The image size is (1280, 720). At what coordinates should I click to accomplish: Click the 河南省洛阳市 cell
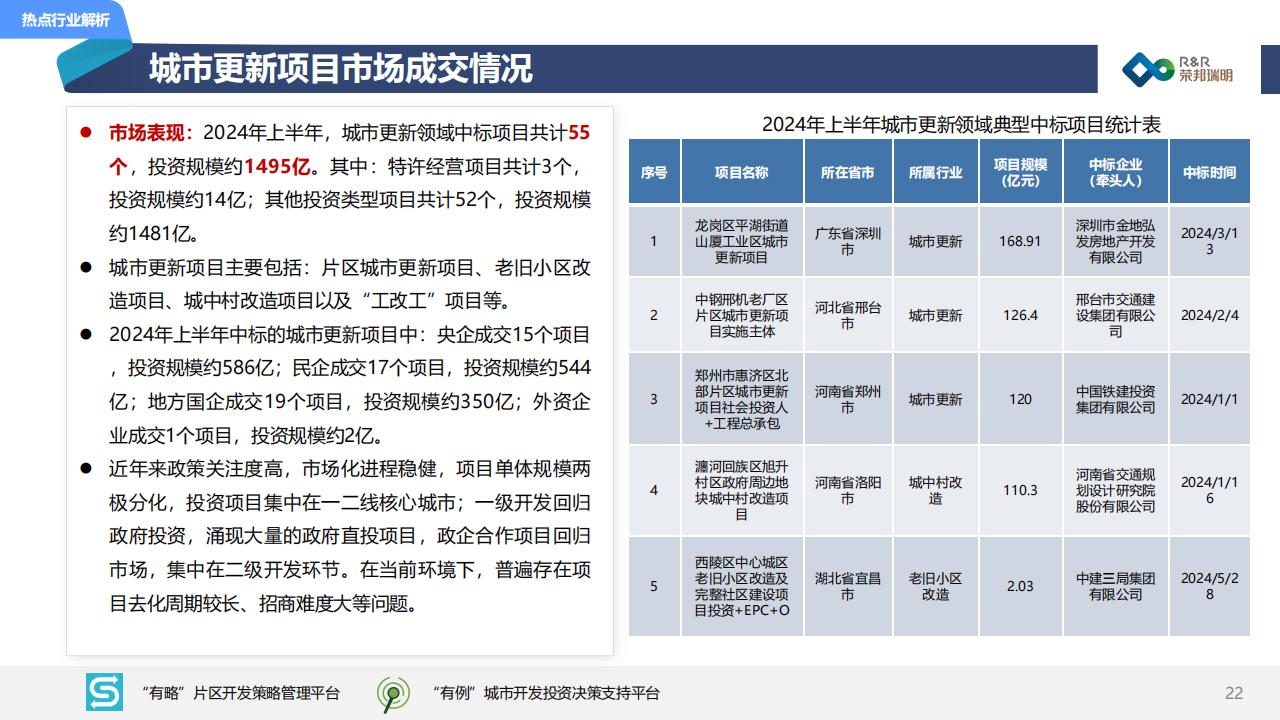click(847, 490)
